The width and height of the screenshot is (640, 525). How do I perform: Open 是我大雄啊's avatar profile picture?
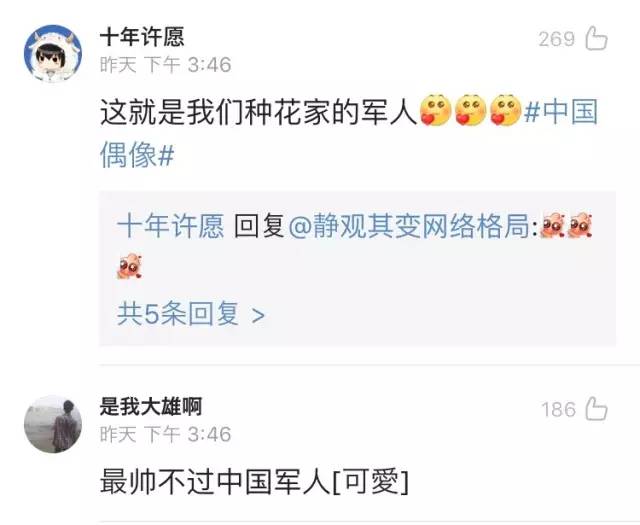tap(53, 424)
